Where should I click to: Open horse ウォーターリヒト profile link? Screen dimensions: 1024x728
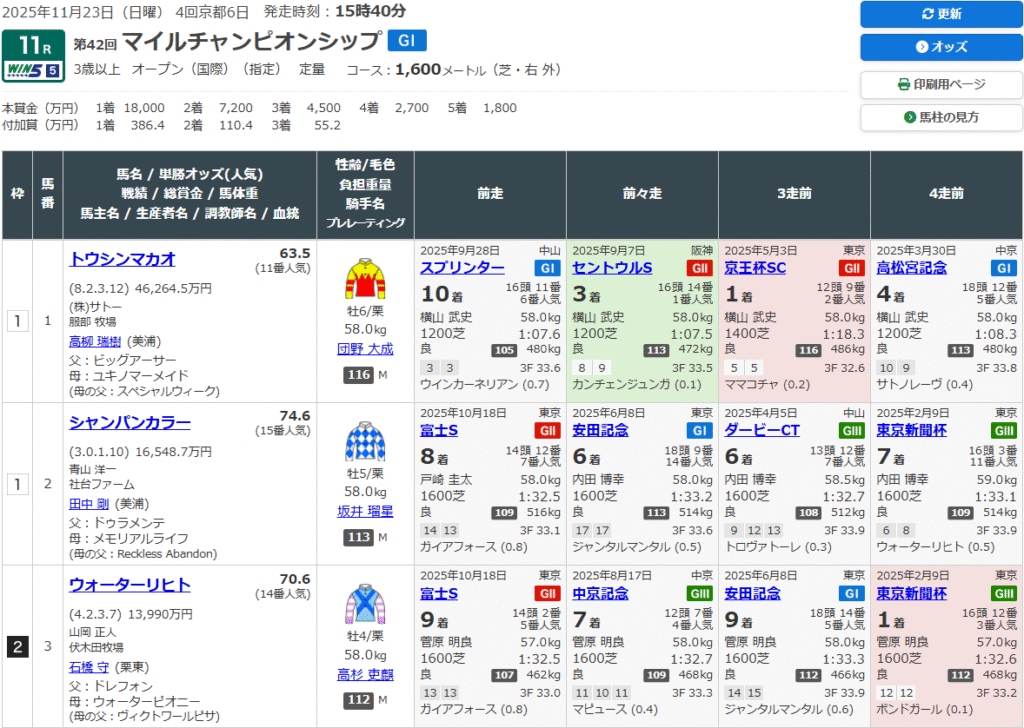click(x=130, y=585)
